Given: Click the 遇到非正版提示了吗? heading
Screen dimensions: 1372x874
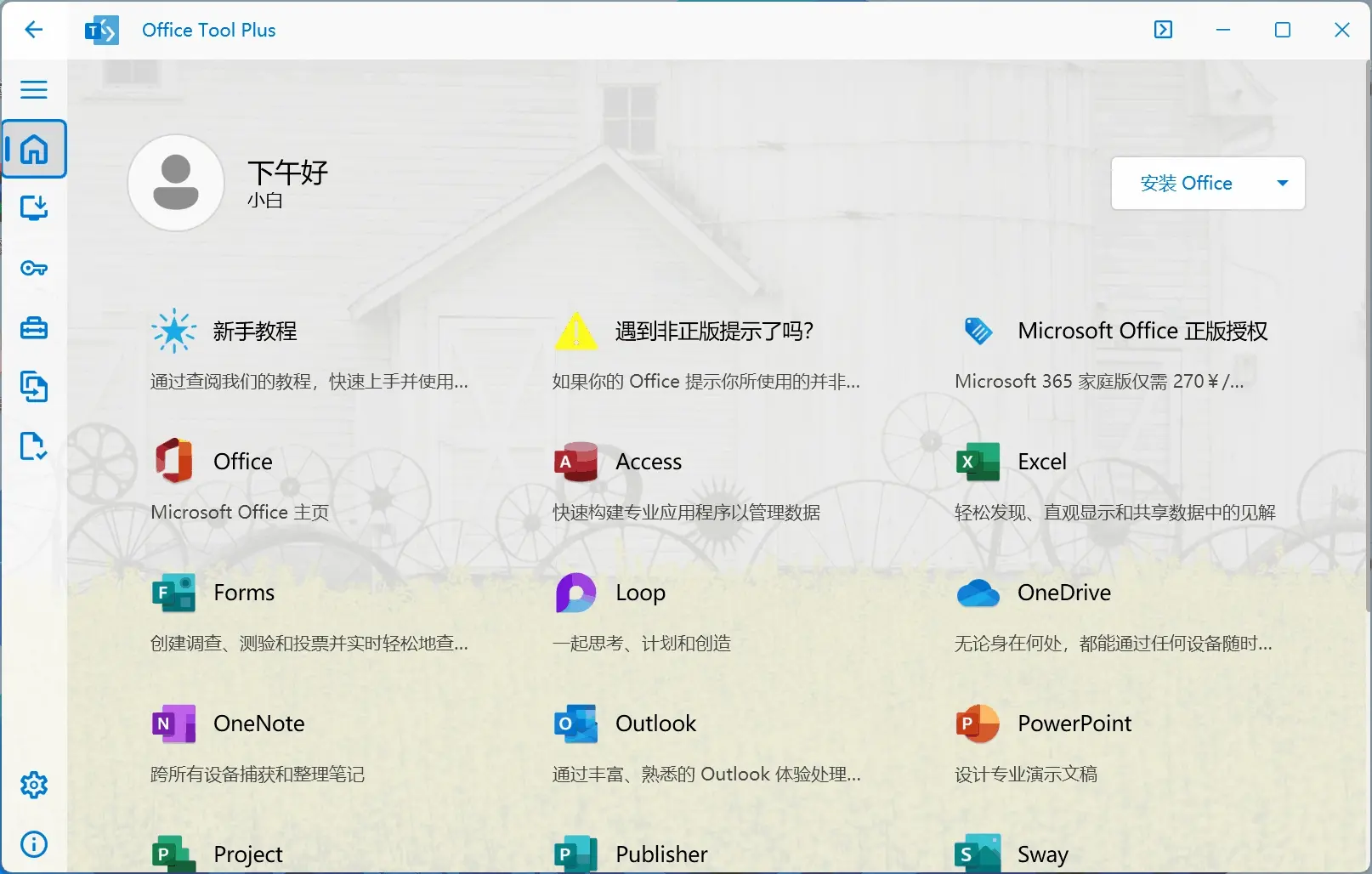Looking at the screenshot, I should click(x=714, y=331).
